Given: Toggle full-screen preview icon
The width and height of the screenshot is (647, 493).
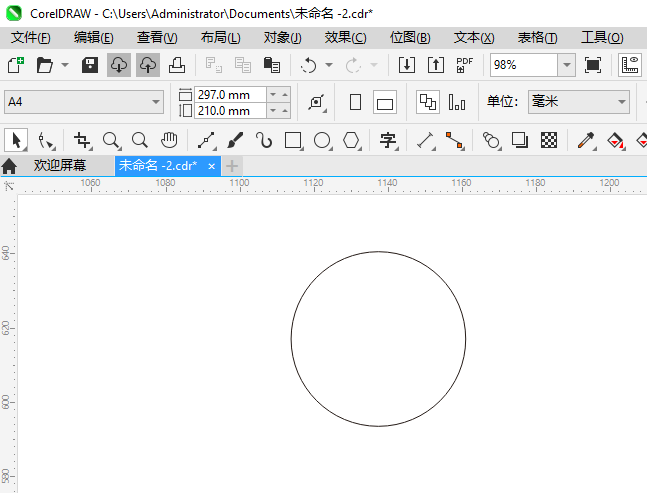Looking at the screenshot, I should tap(593, 65).
